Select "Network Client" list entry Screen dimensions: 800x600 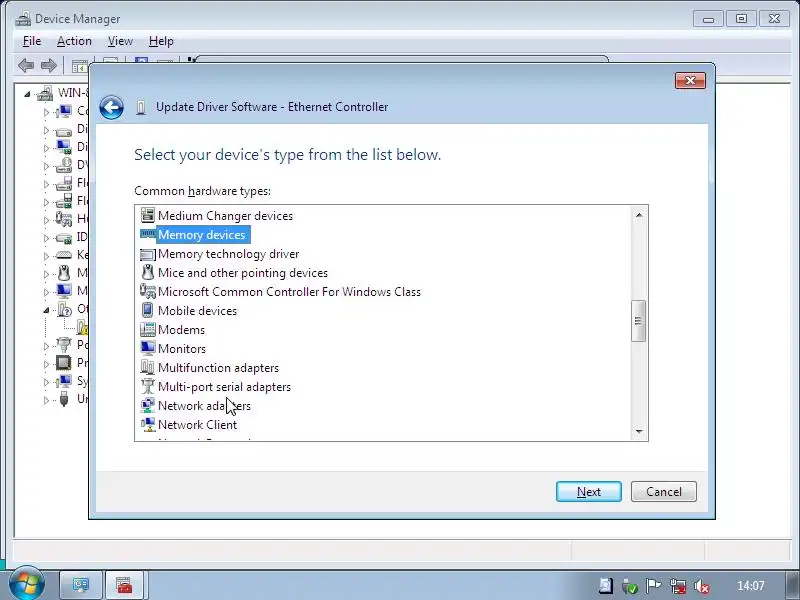(197, 424)
